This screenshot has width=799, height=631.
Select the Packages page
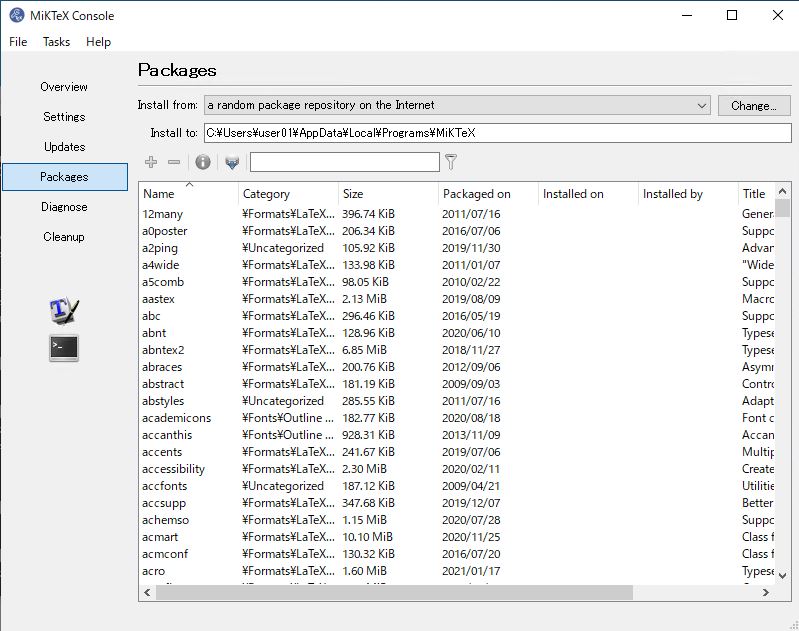click(65, 177)
